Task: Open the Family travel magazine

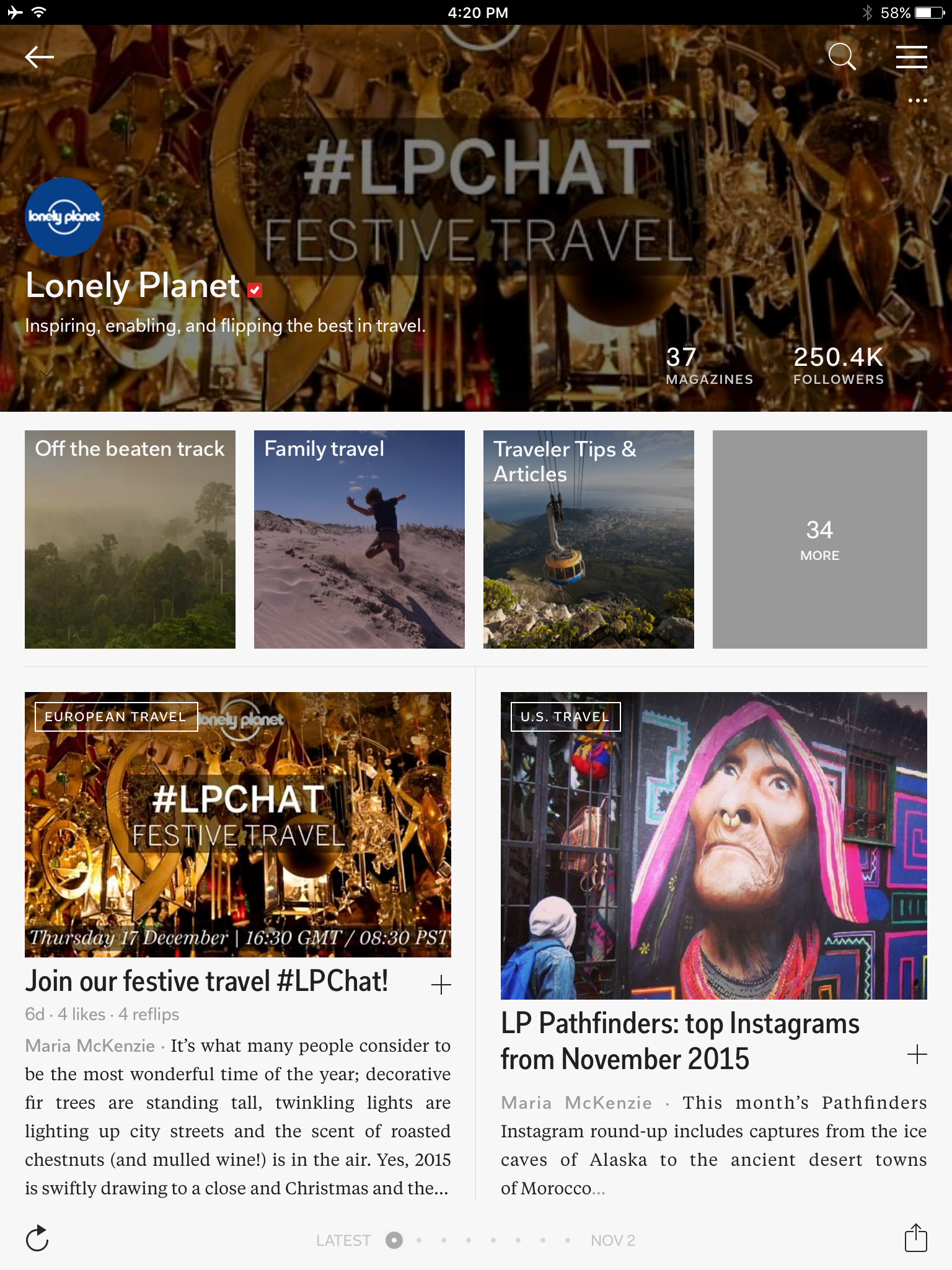Action: (359, 540)
